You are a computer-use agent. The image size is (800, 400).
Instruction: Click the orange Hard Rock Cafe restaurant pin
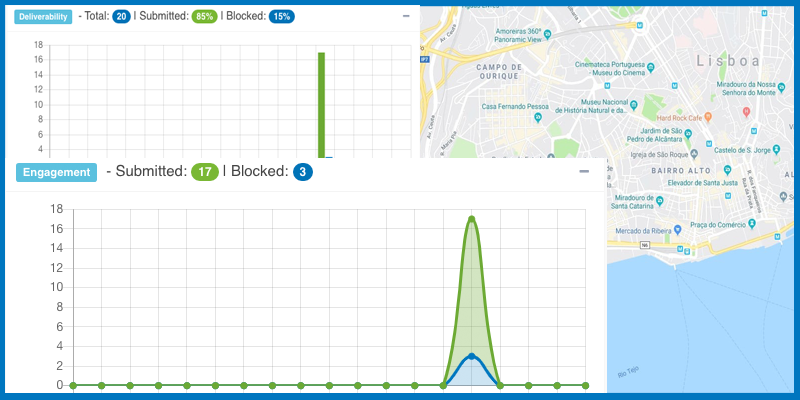[708, 117]
